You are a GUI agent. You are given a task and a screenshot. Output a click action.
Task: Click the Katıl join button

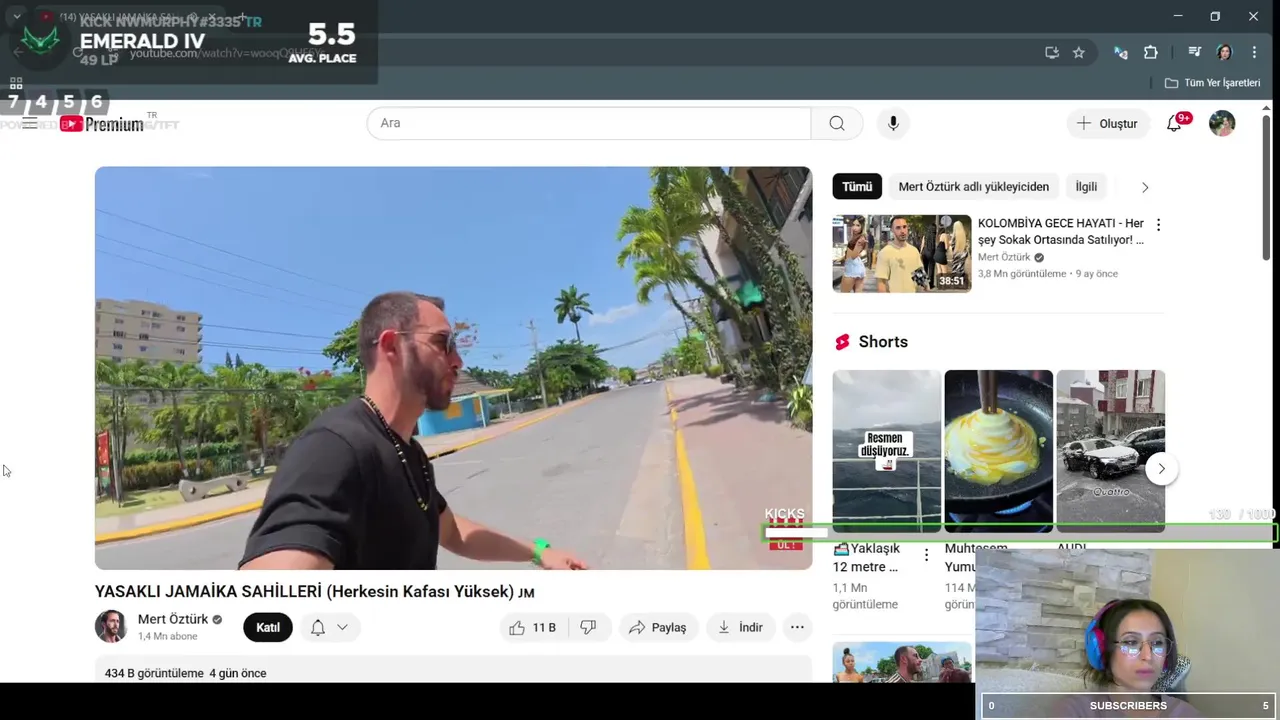(x=268, y=627)
